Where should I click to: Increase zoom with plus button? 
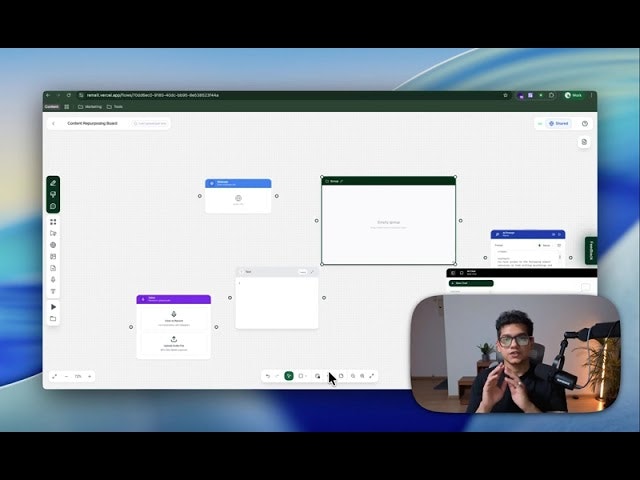point(90,376)
